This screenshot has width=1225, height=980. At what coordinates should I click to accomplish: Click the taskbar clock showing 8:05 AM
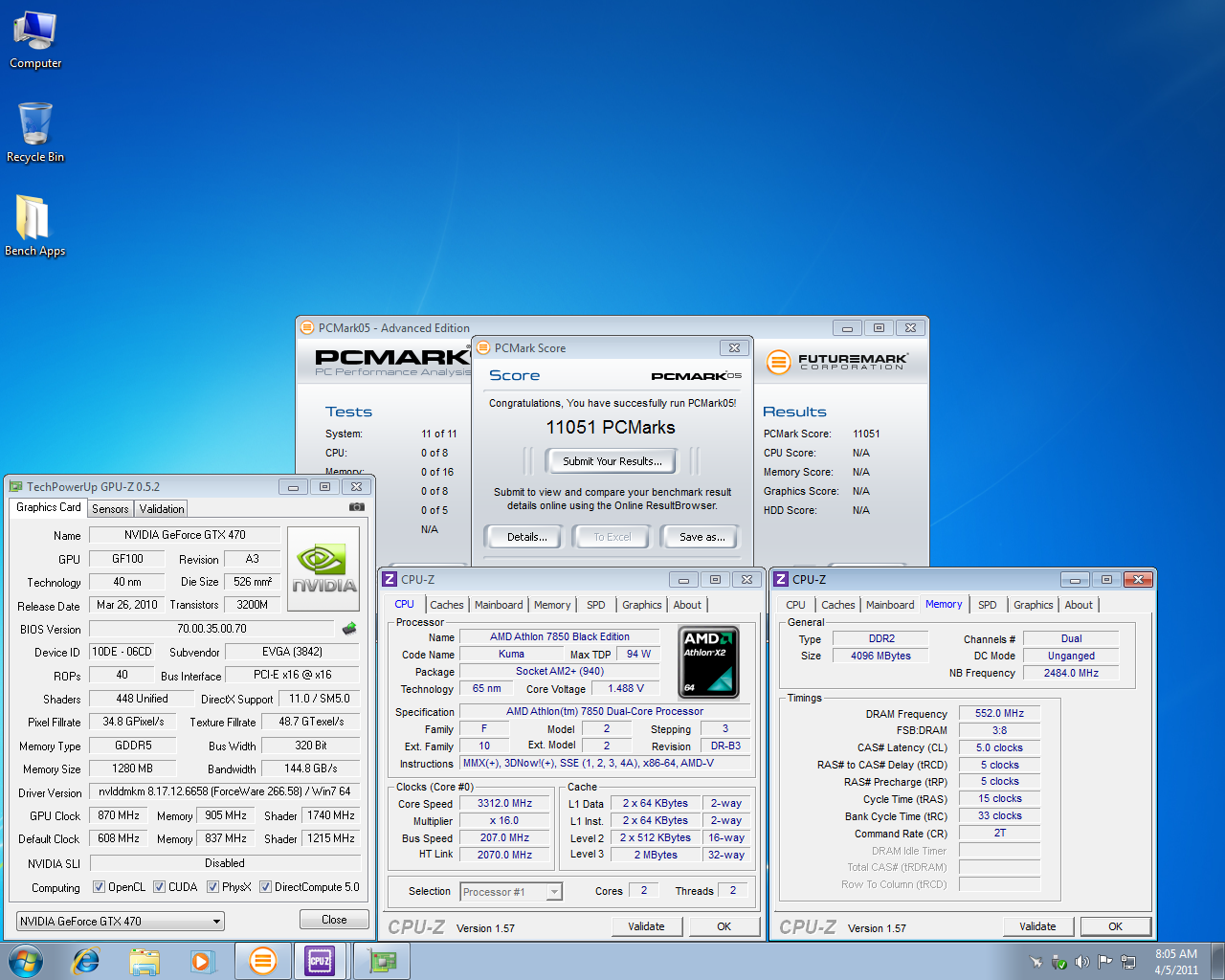tap(1176, 962)
